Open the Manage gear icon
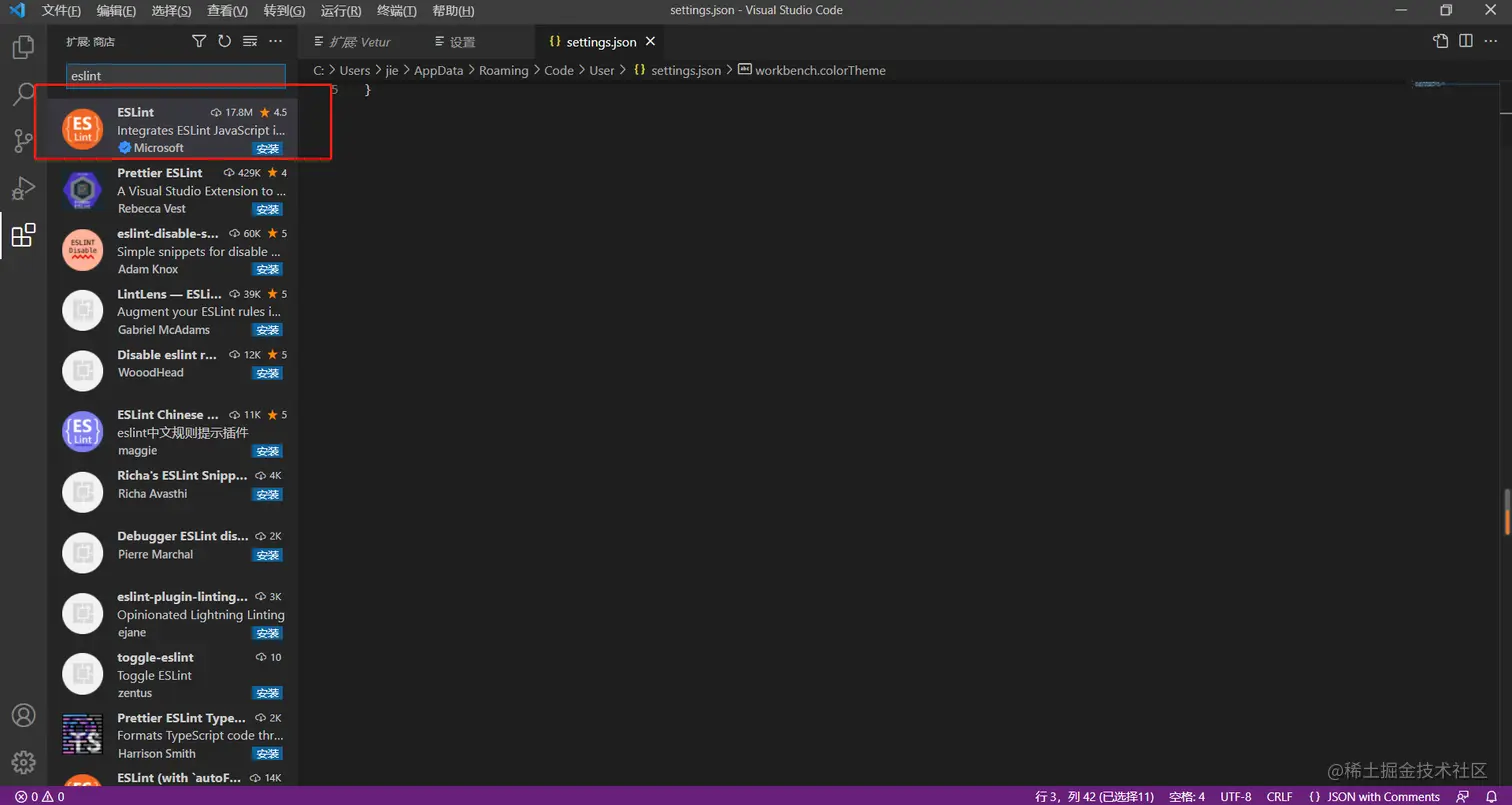This screenshot has height=805, width=1512. pos(23,763)
